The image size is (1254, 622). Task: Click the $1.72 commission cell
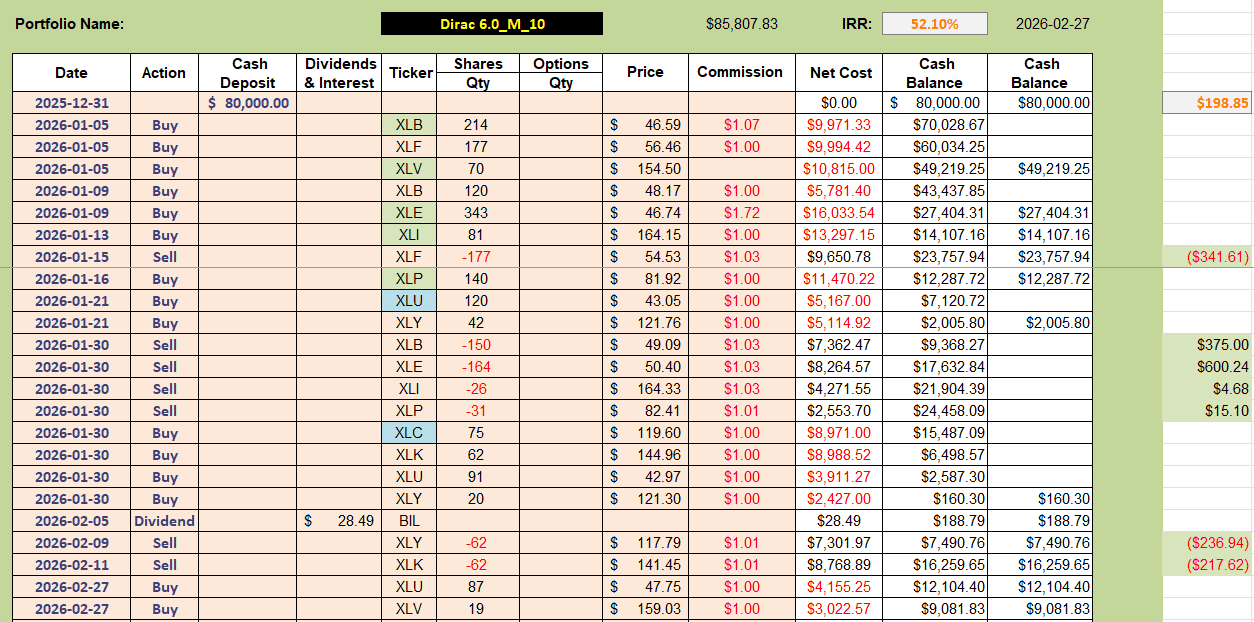click(x=740, y=213)
